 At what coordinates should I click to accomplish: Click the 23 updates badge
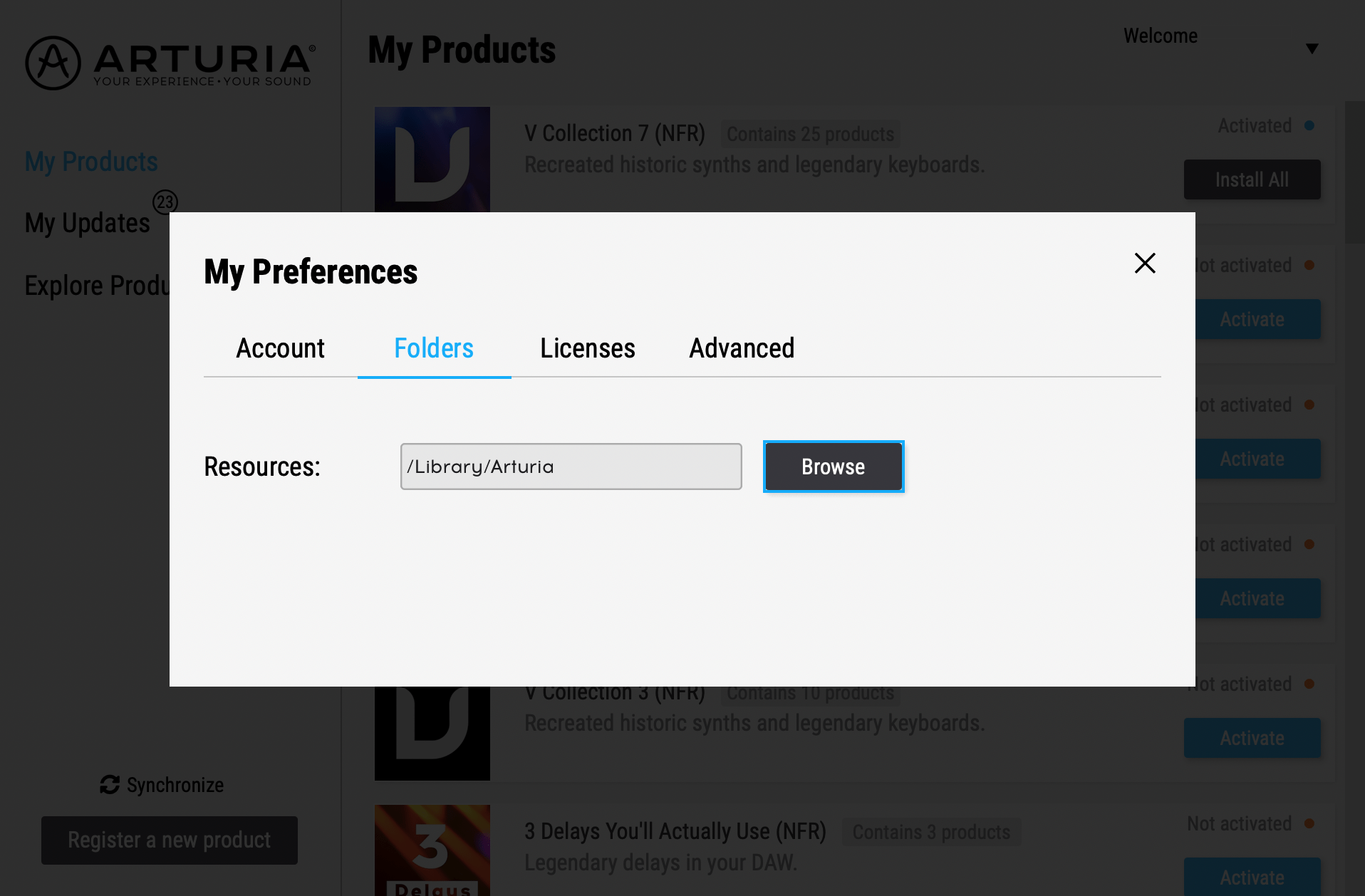point(165,202)
